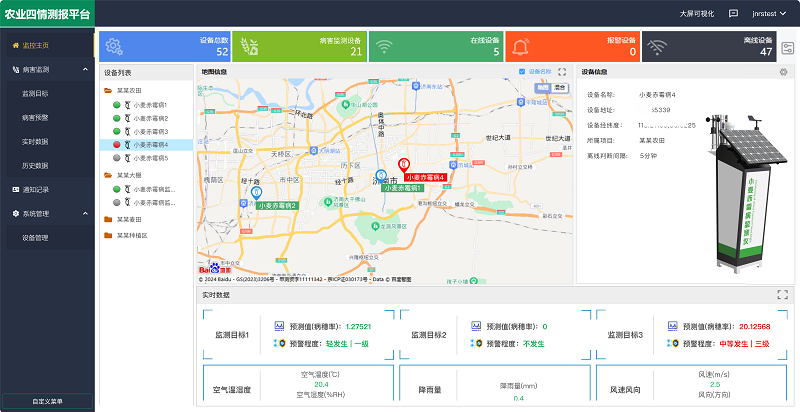Screen dimensions: 800x412
Task: Expand the map to fullscreen
Action: tap(562, 72)
